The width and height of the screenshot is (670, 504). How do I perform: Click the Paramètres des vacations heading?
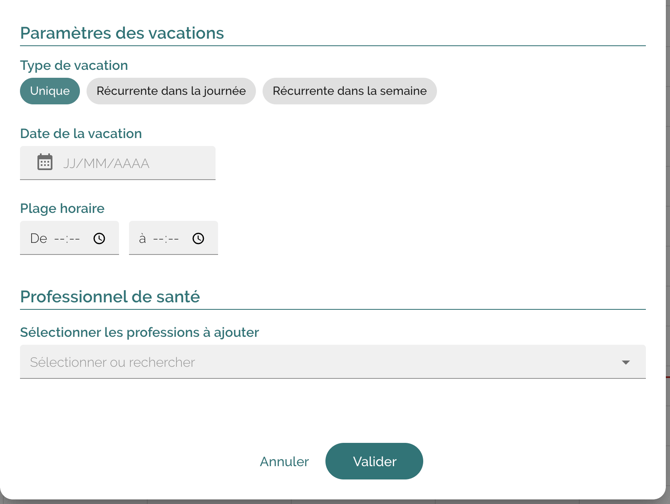click(122, 33)
